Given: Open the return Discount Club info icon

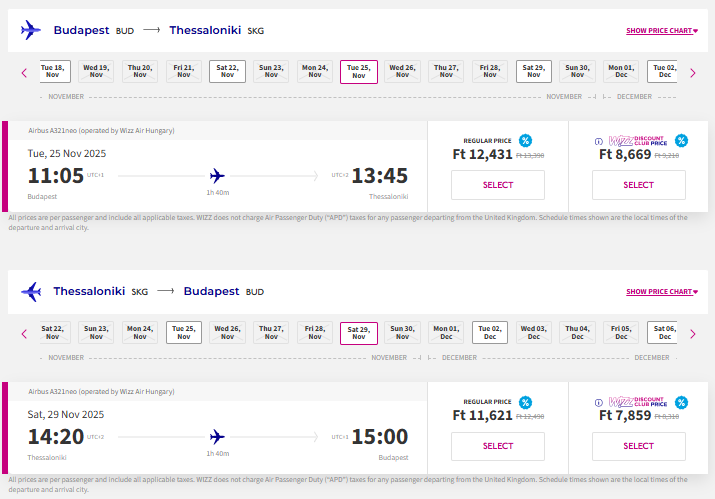Looking at the screenshot, I should [599, 402].
